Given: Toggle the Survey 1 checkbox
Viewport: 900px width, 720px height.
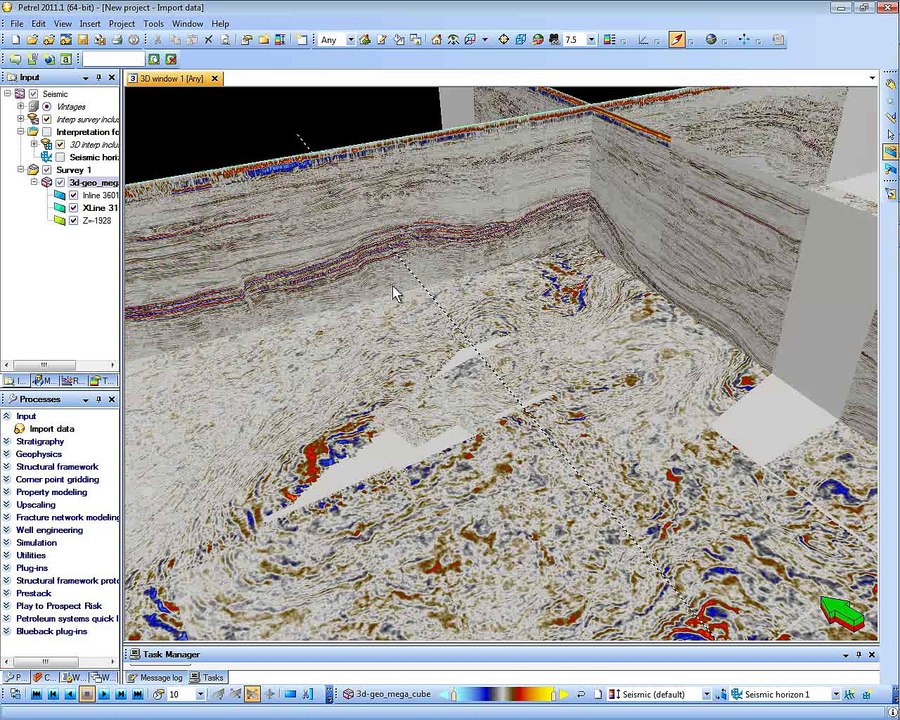Looking at the screenshot, I should click(47, 170).
